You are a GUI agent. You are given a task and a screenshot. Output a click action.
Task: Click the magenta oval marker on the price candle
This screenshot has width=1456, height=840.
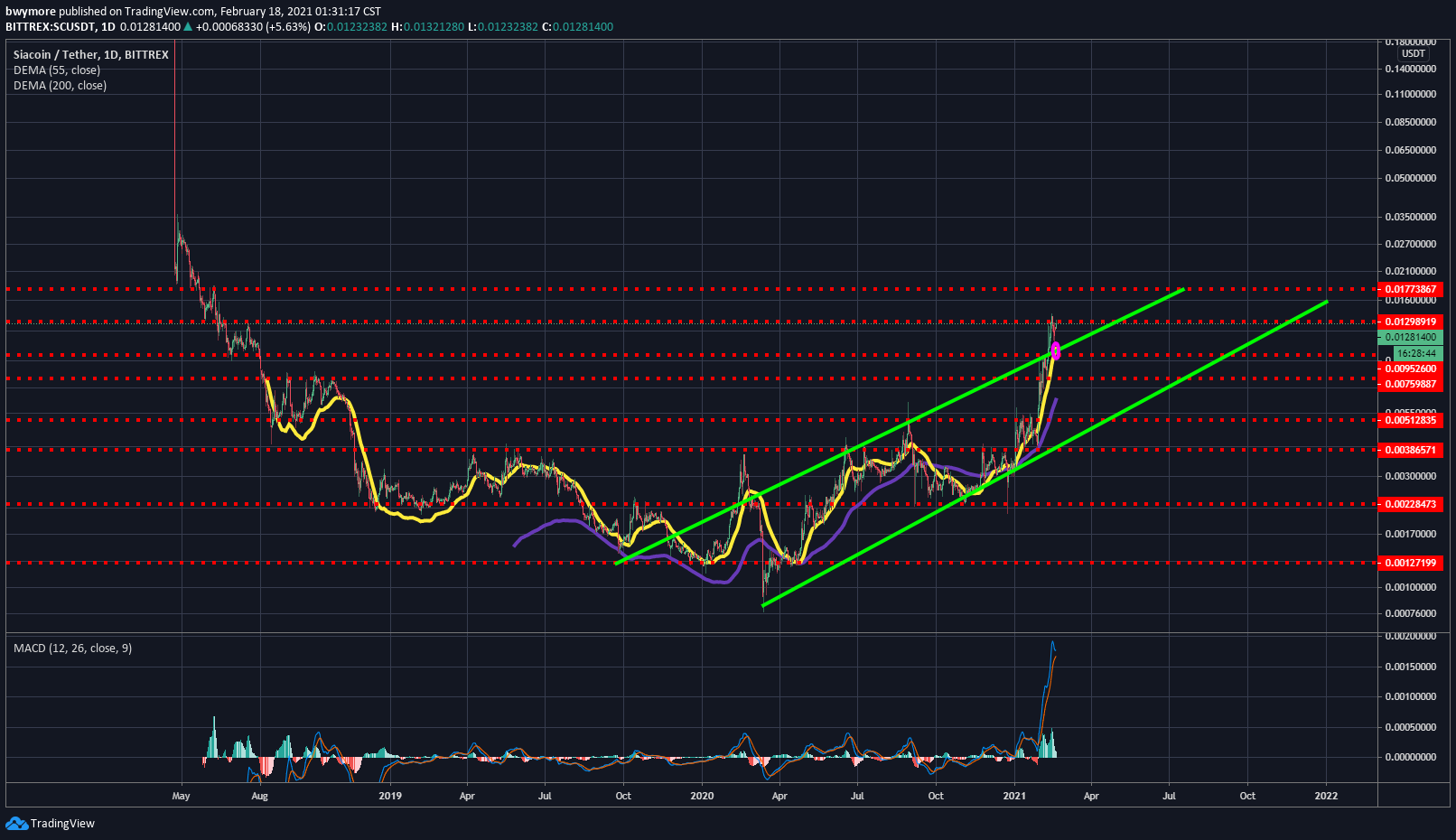tap(1056, 350)
